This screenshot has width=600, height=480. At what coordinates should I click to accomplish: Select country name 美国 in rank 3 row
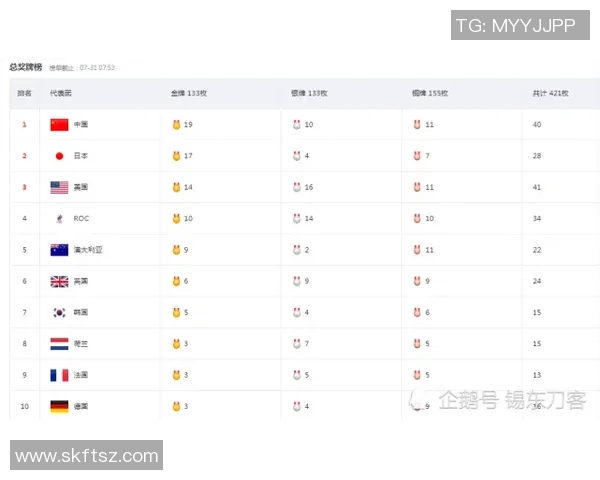tap(81, 187)
